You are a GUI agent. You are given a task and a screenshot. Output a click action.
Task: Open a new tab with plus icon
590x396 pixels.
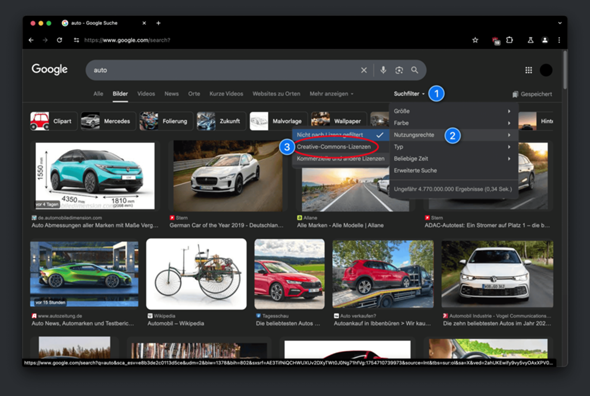click(x=158, y=23)
